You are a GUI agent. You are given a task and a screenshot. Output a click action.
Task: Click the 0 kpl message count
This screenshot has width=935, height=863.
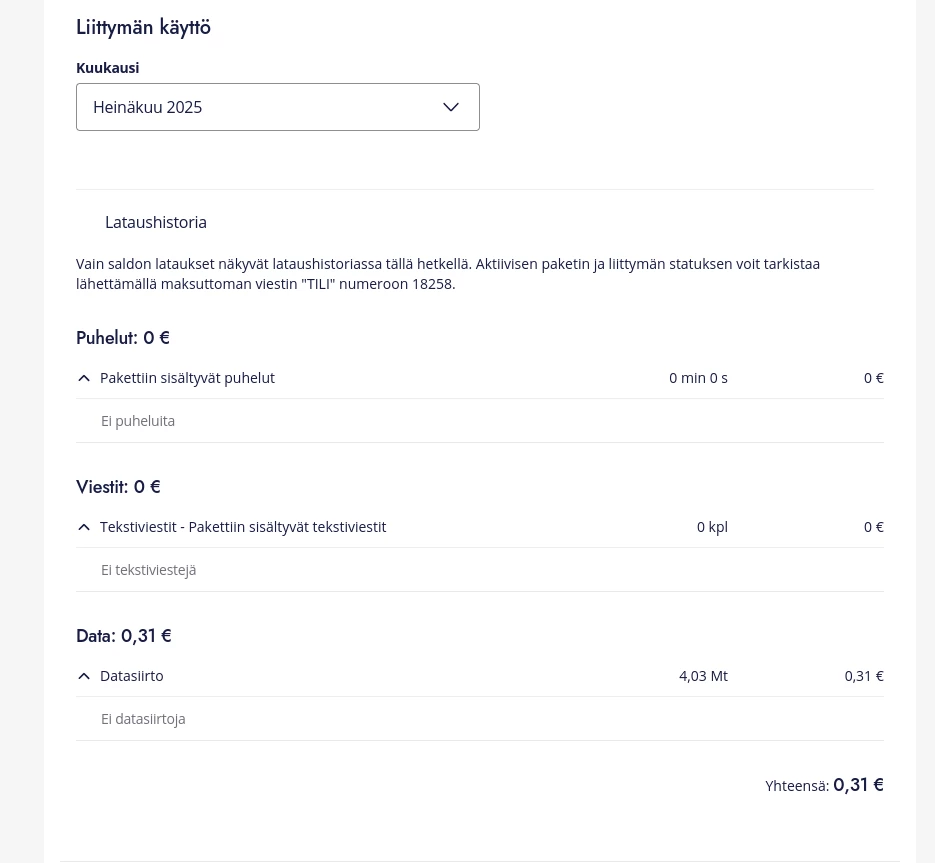[x=712, y=527]
